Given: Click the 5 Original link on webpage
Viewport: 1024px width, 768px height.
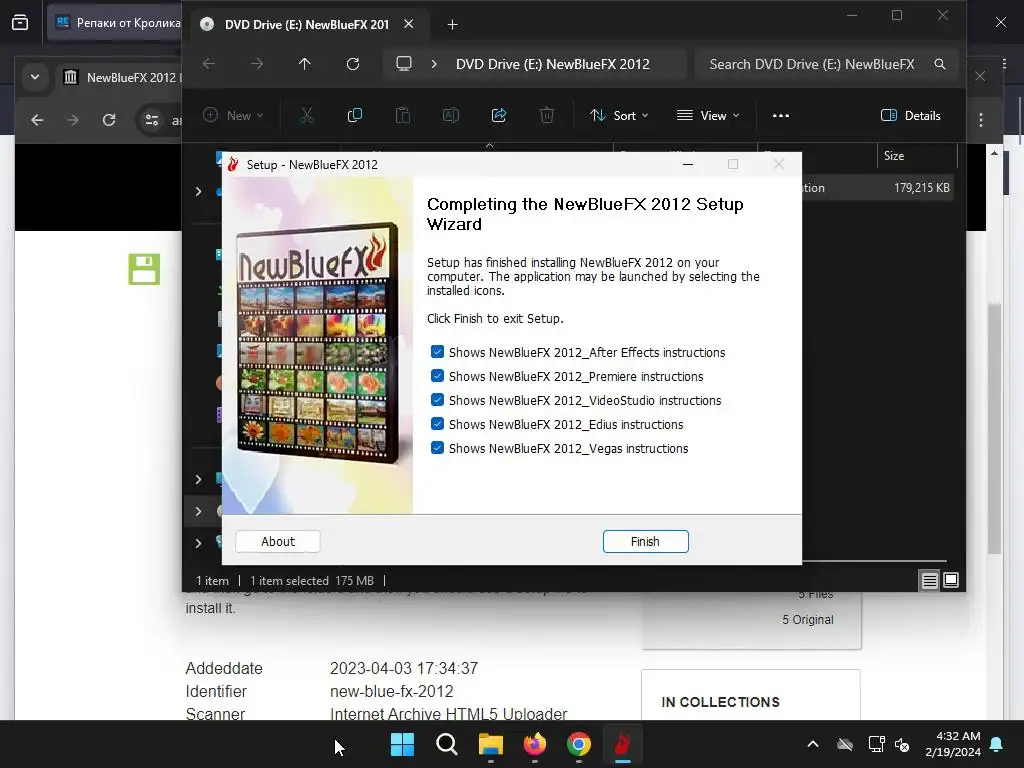Looking at the screenshot, I should pyautogui.click(x=808, y=619).
